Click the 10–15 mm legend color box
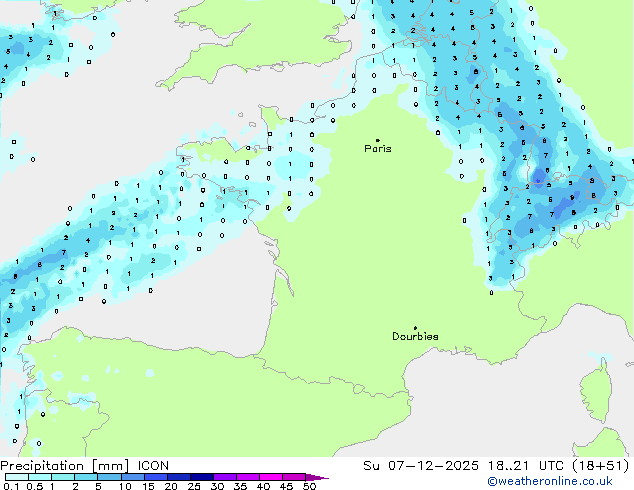This screenshot has height=490, width=634. click(133, 477)
